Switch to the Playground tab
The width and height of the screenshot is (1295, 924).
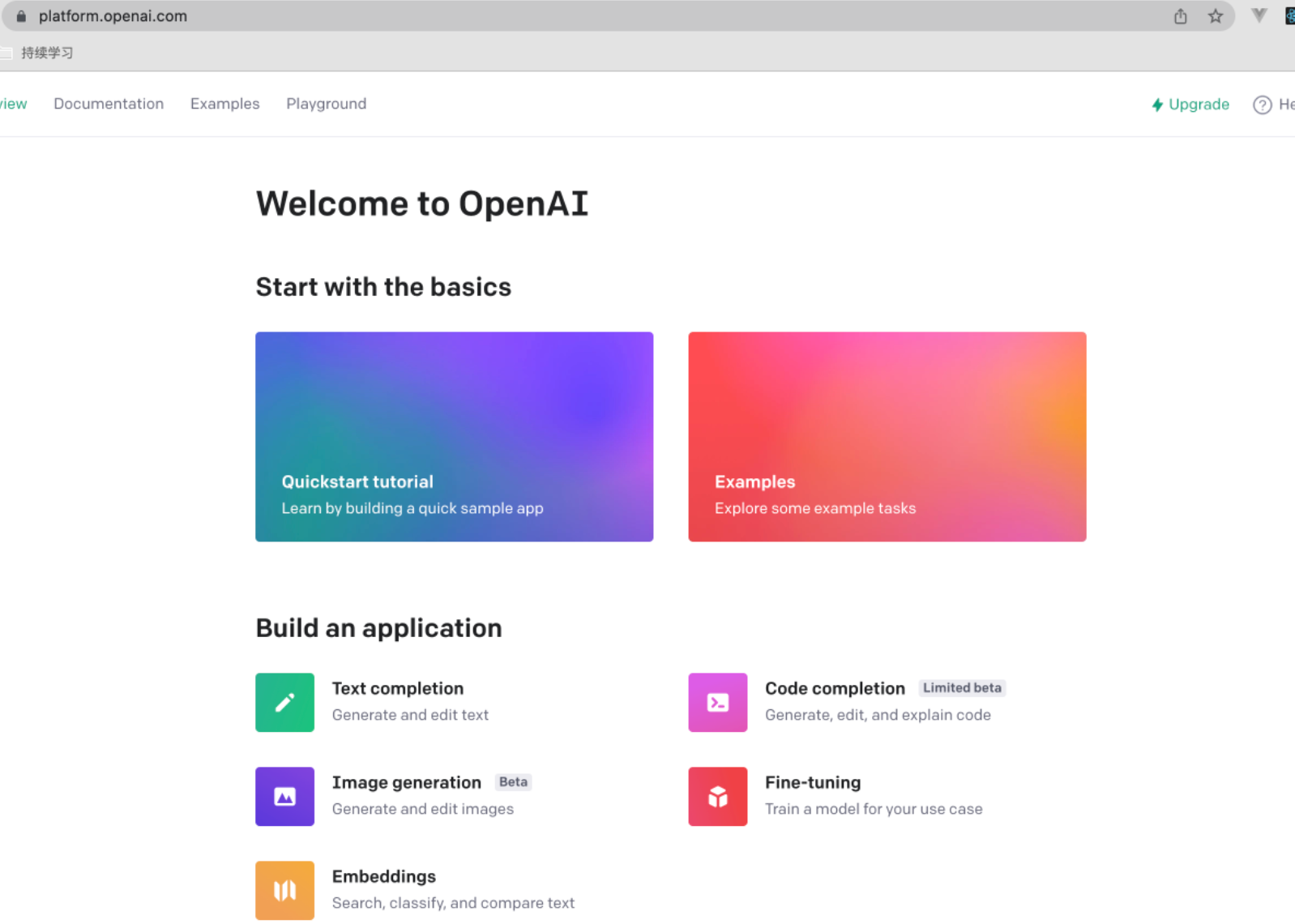point(327,104)
